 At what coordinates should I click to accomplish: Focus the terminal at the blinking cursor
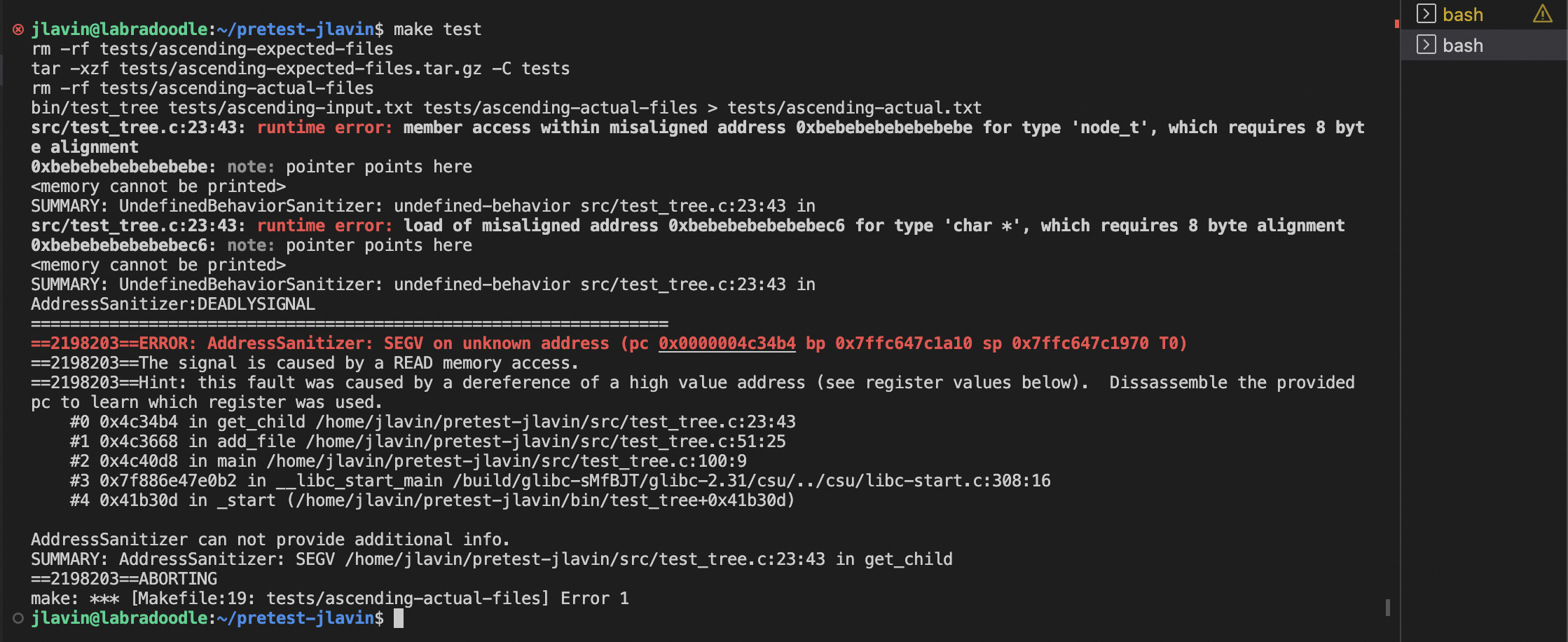point(399,618)
